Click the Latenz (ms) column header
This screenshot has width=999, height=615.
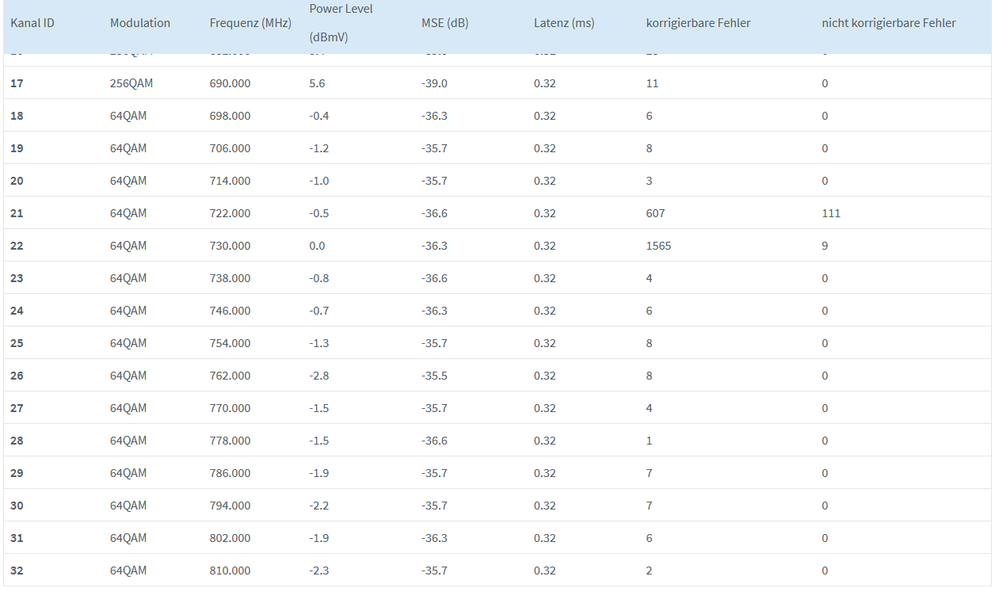(x=564, y=23)
